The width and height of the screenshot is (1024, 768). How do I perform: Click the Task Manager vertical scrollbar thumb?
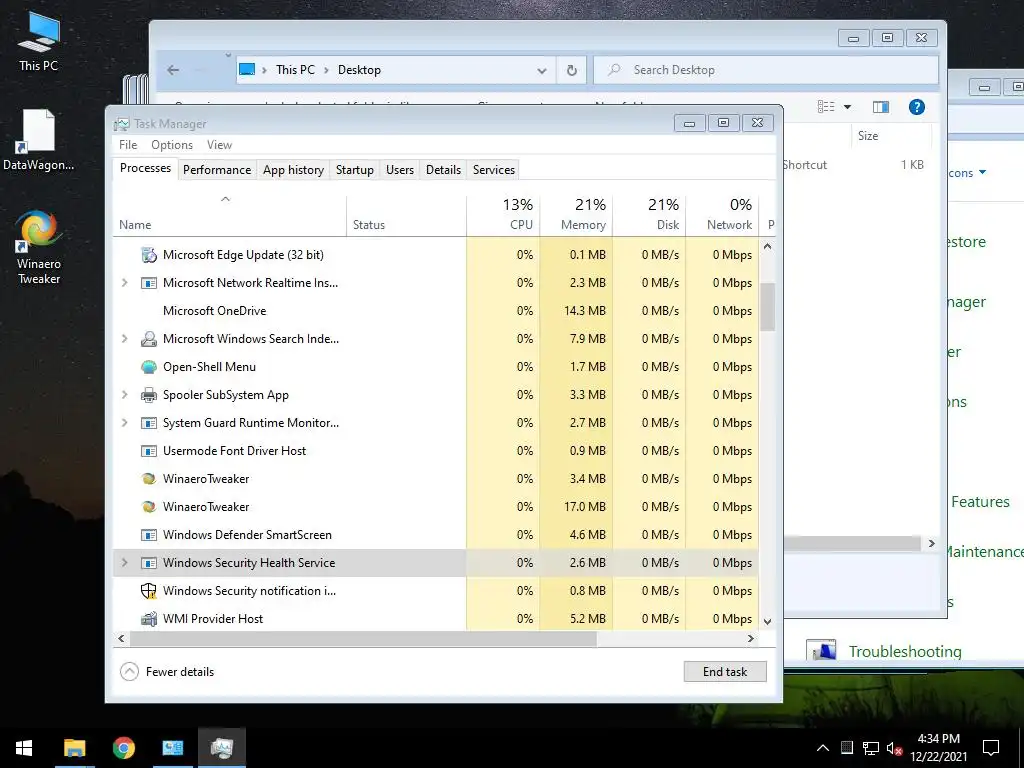767,307
